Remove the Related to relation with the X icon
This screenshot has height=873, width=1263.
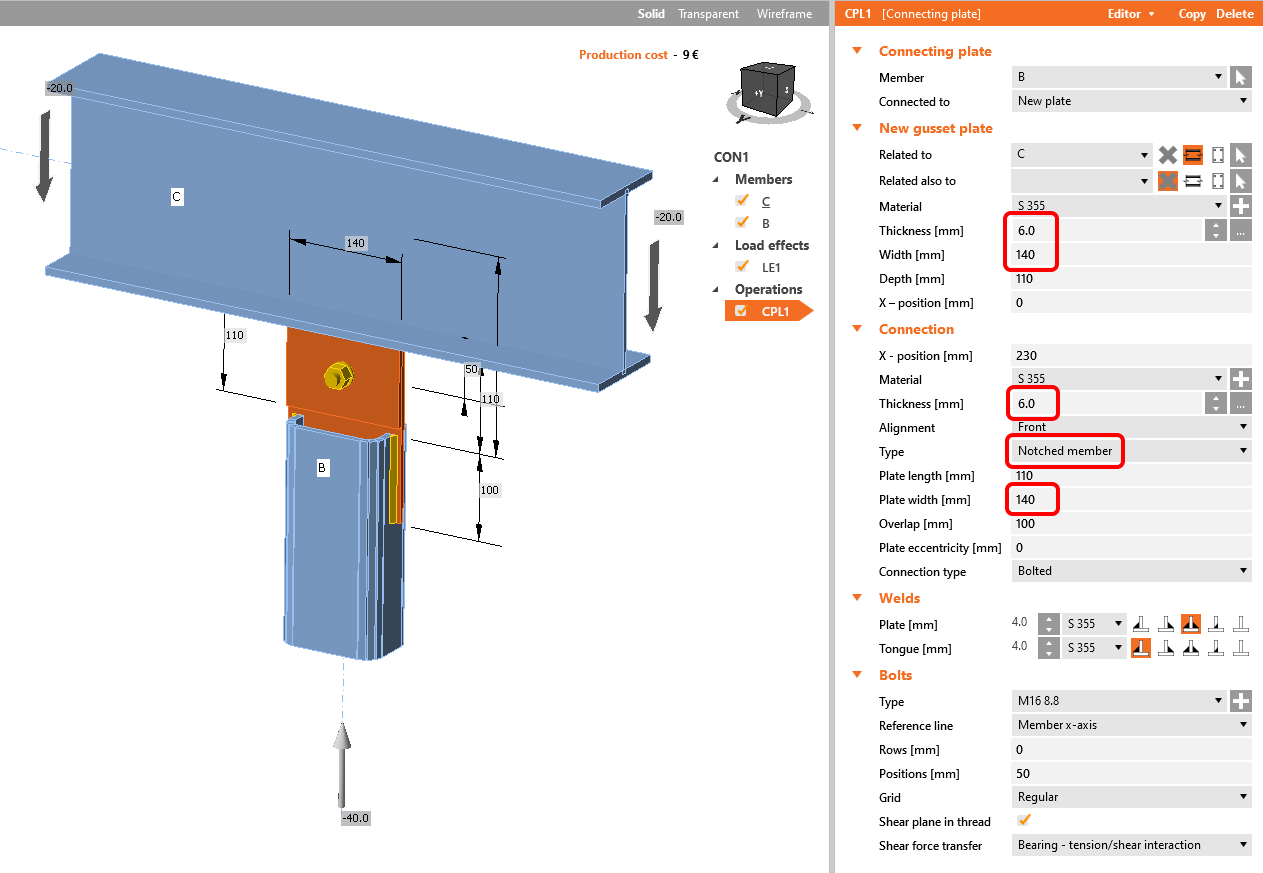pyautogui.click(x=1167, y=155)
